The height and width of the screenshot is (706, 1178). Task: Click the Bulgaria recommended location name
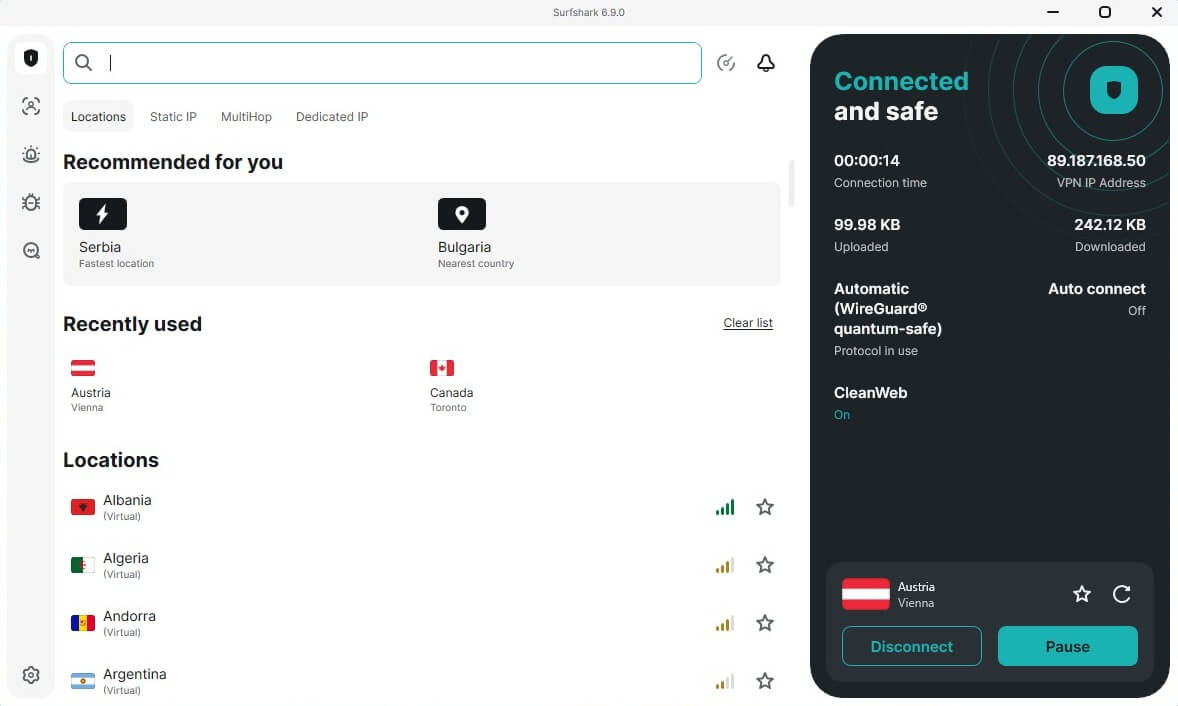point(464,247)
